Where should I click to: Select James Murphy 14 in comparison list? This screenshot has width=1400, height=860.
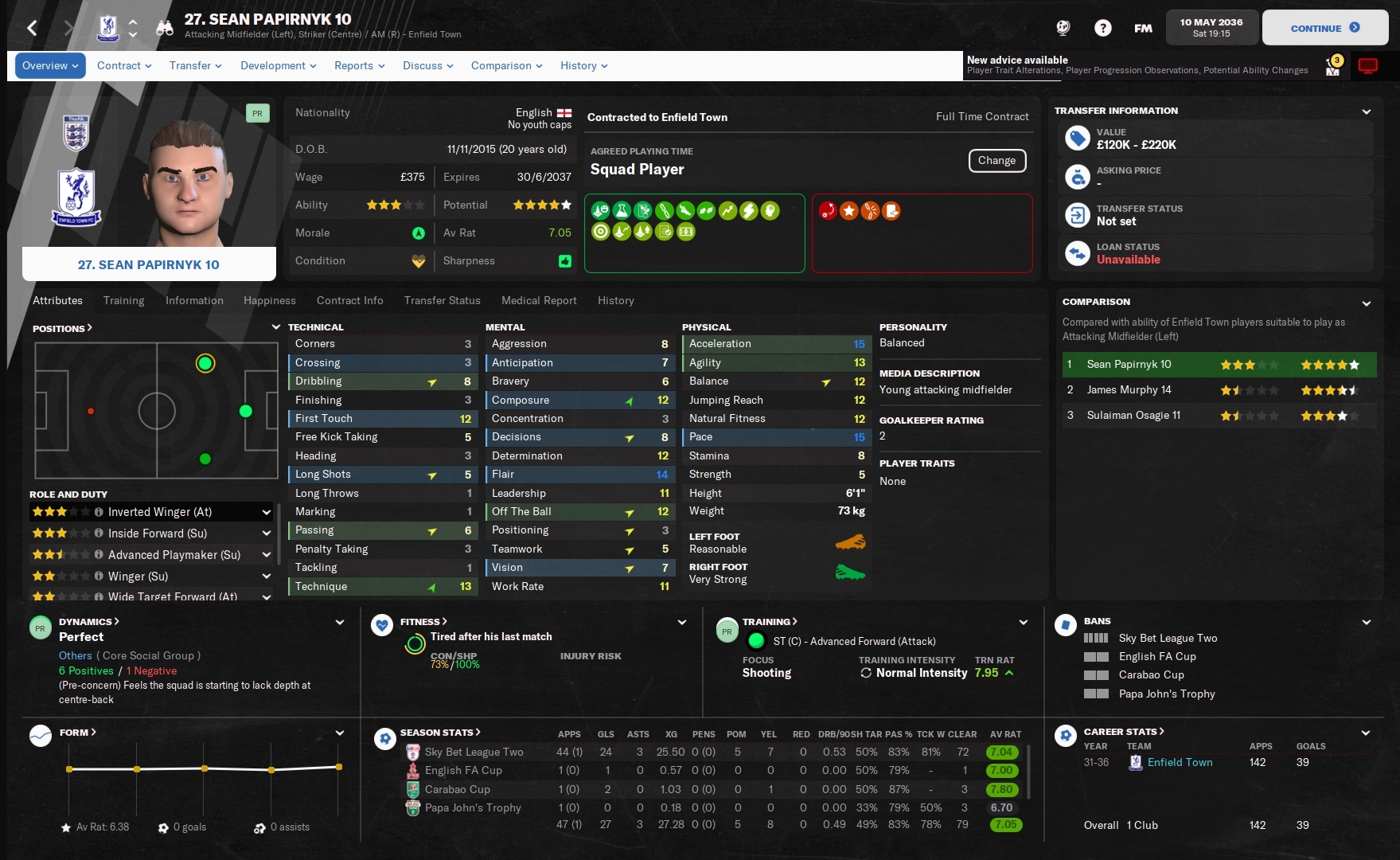point(1219,390)
